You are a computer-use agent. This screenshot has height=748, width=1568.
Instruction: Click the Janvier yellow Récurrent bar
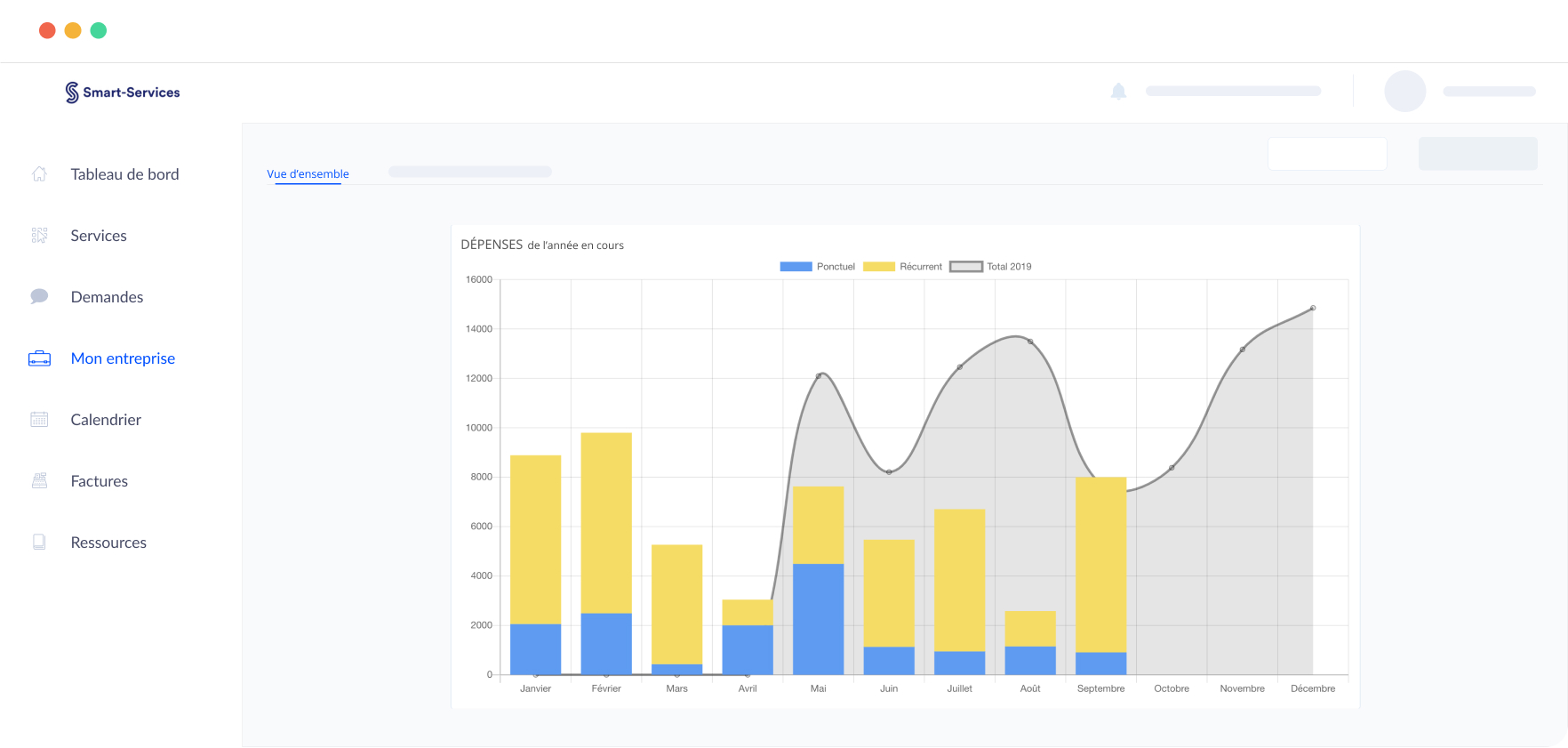point(535,540)
